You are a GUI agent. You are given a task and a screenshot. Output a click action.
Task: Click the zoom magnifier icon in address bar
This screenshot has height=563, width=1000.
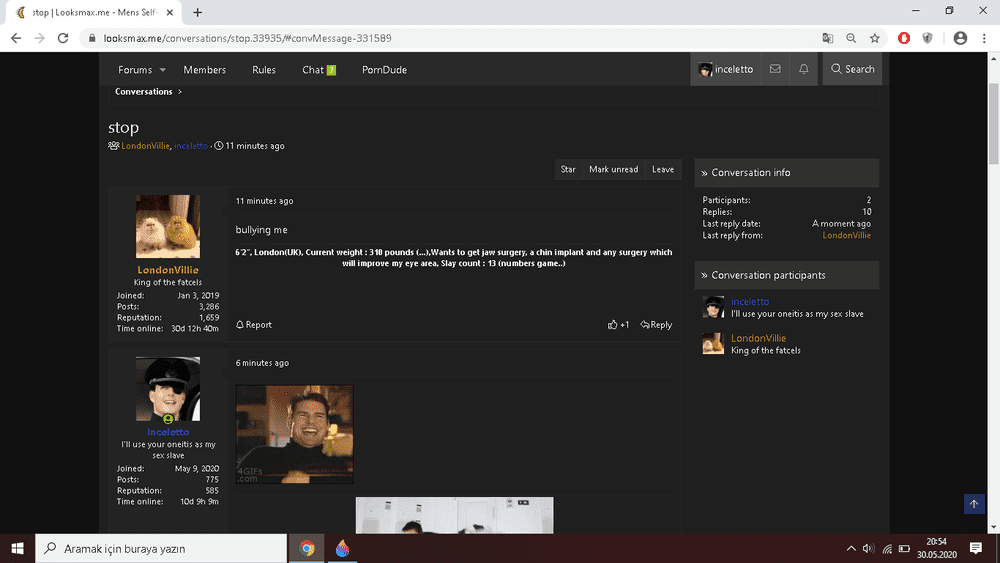click(851, 38)
